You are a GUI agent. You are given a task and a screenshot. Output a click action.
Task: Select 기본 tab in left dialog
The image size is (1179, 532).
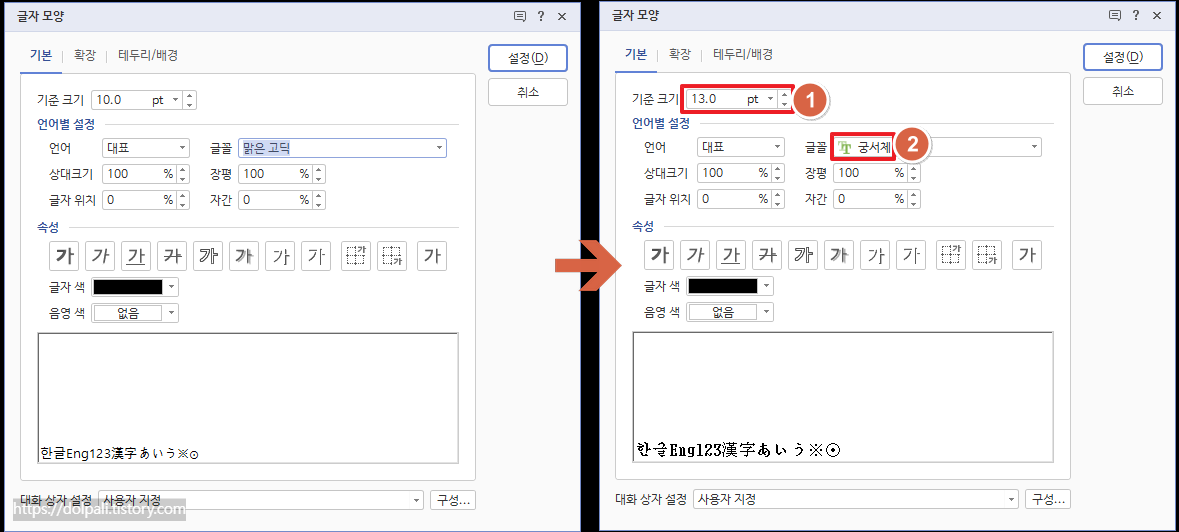(41, 55)
